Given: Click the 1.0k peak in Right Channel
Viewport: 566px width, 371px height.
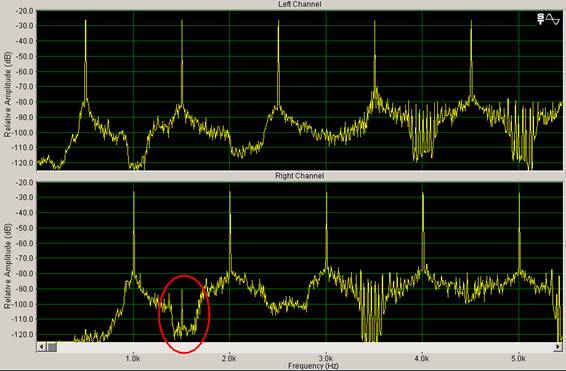Looking at the screenshot, I should (134, 231).
